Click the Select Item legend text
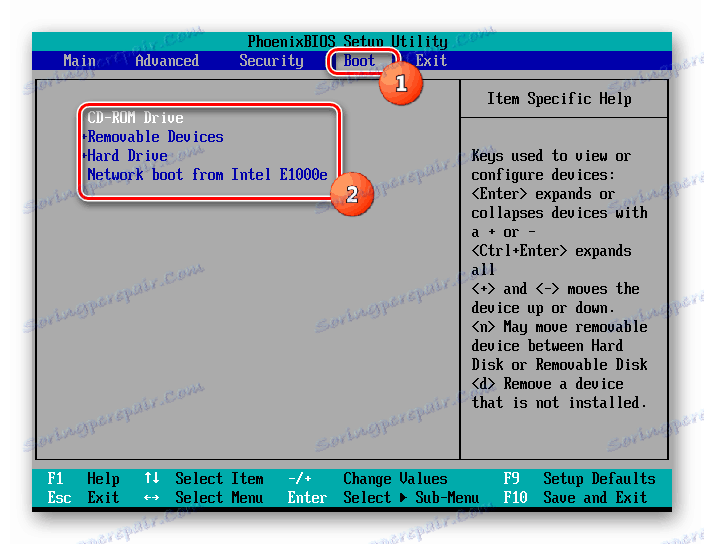This screenshot has height=544, width=704. click(219, 478)
